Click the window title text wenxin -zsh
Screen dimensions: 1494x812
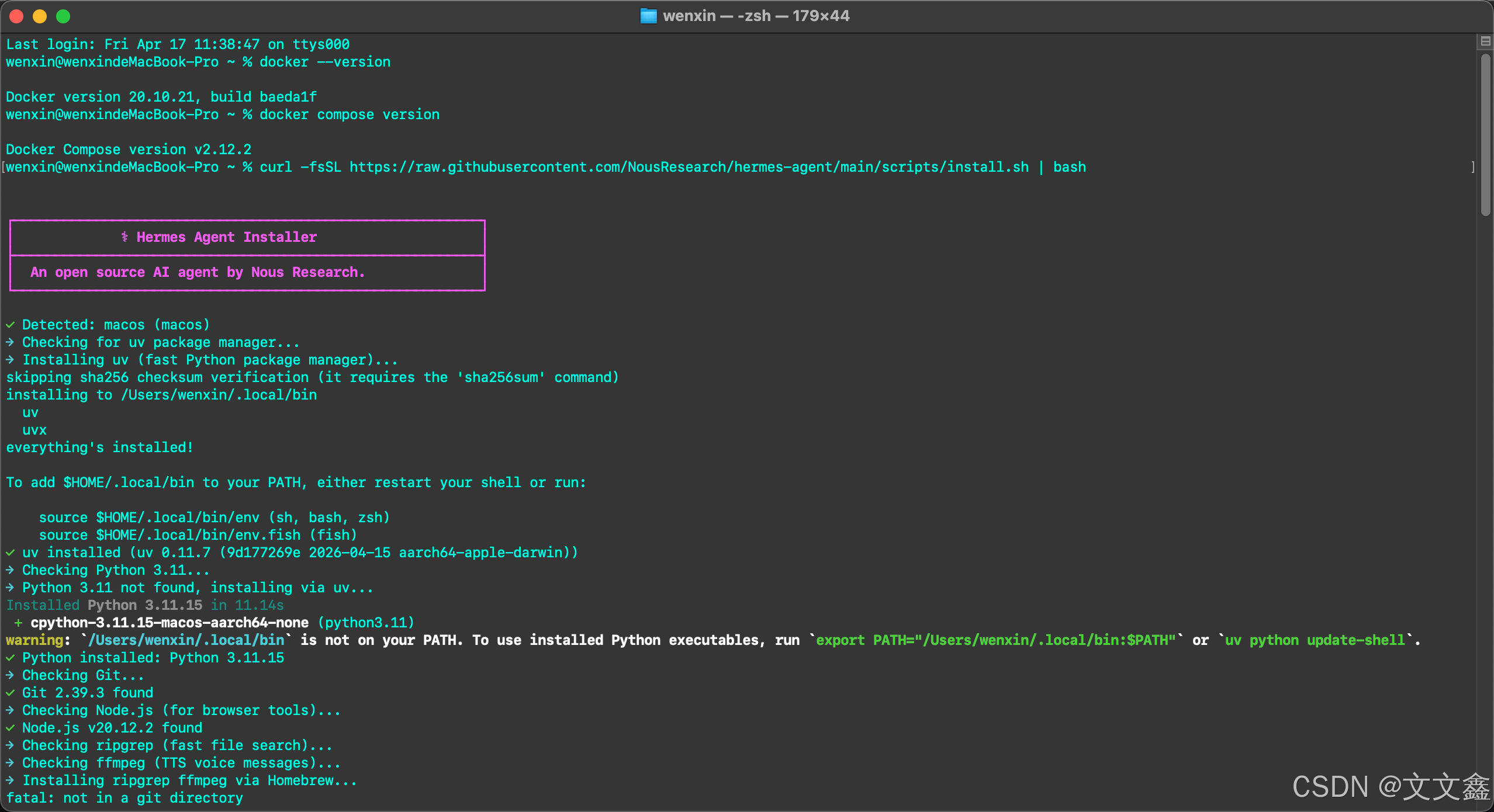click(756, 16)
